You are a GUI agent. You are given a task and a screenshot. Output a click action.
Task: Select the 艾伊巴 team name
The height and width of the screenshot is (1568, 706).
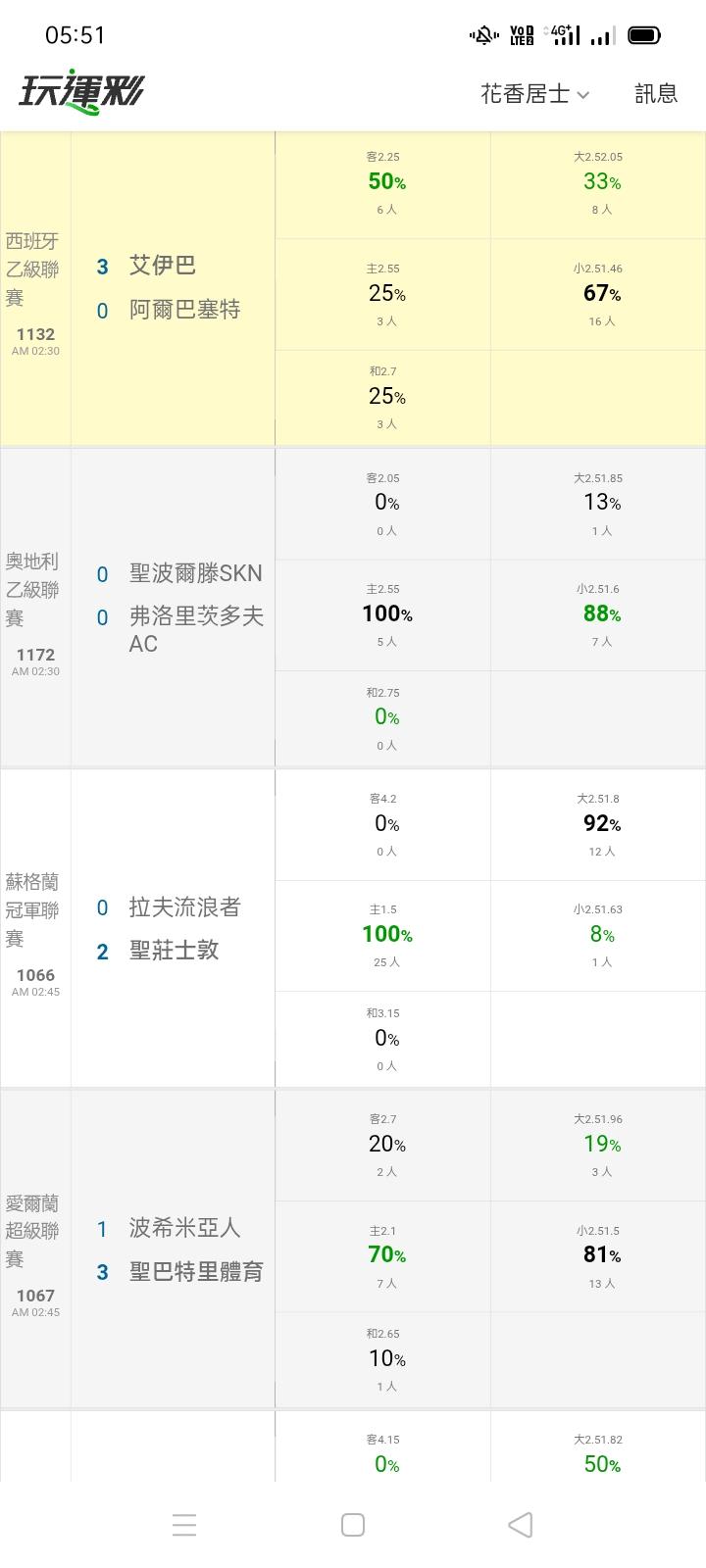pos(163,266)
